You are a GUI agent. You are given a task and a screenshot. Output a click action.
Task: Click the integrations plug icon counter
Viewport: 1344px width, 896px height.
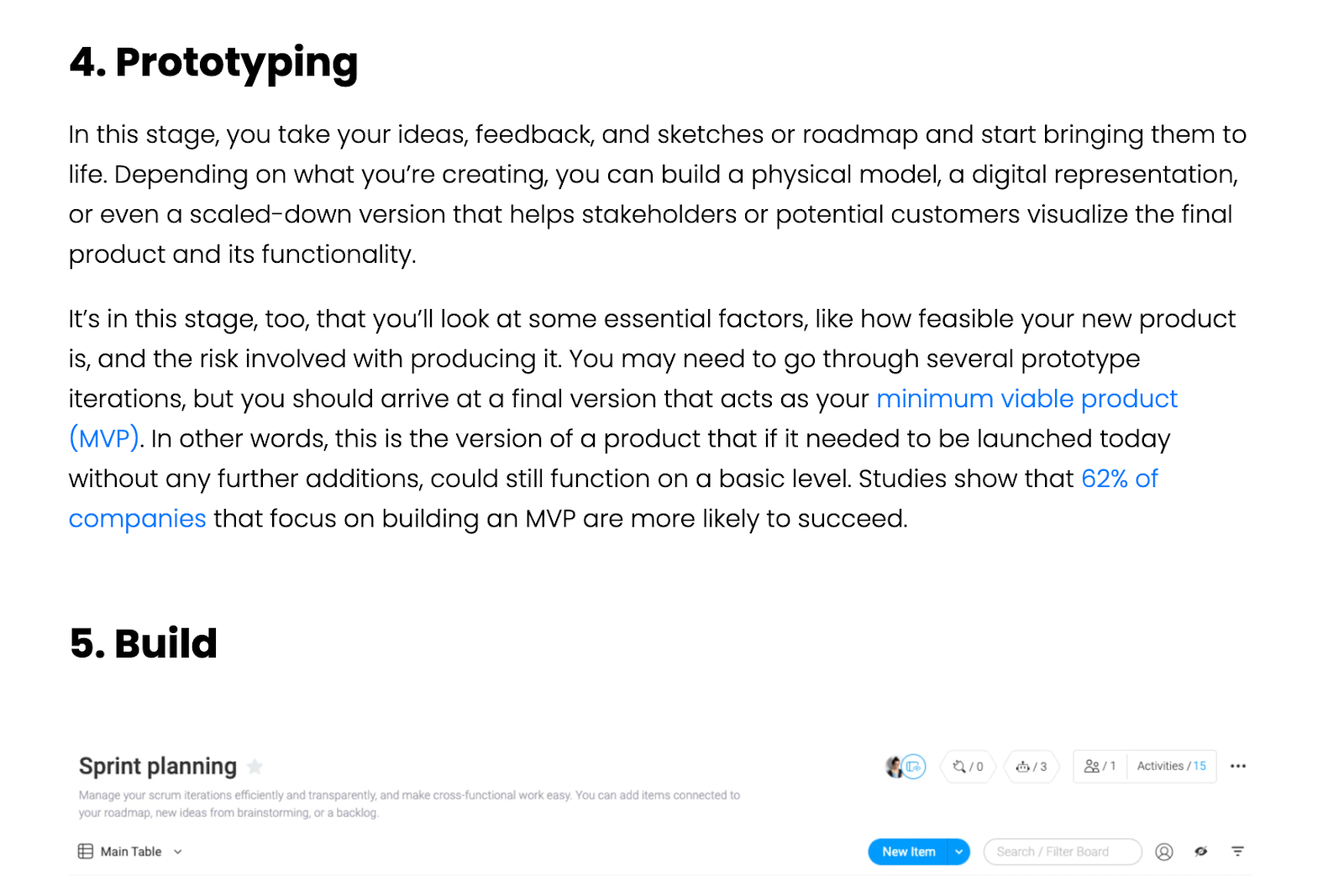click(968, 767)
